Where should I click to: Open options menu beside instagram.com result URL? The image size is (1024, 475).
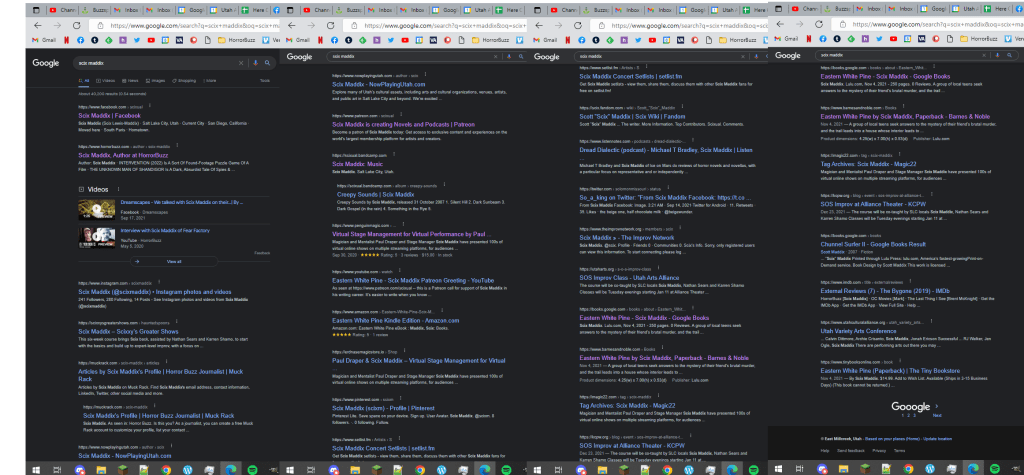[159, 283]
